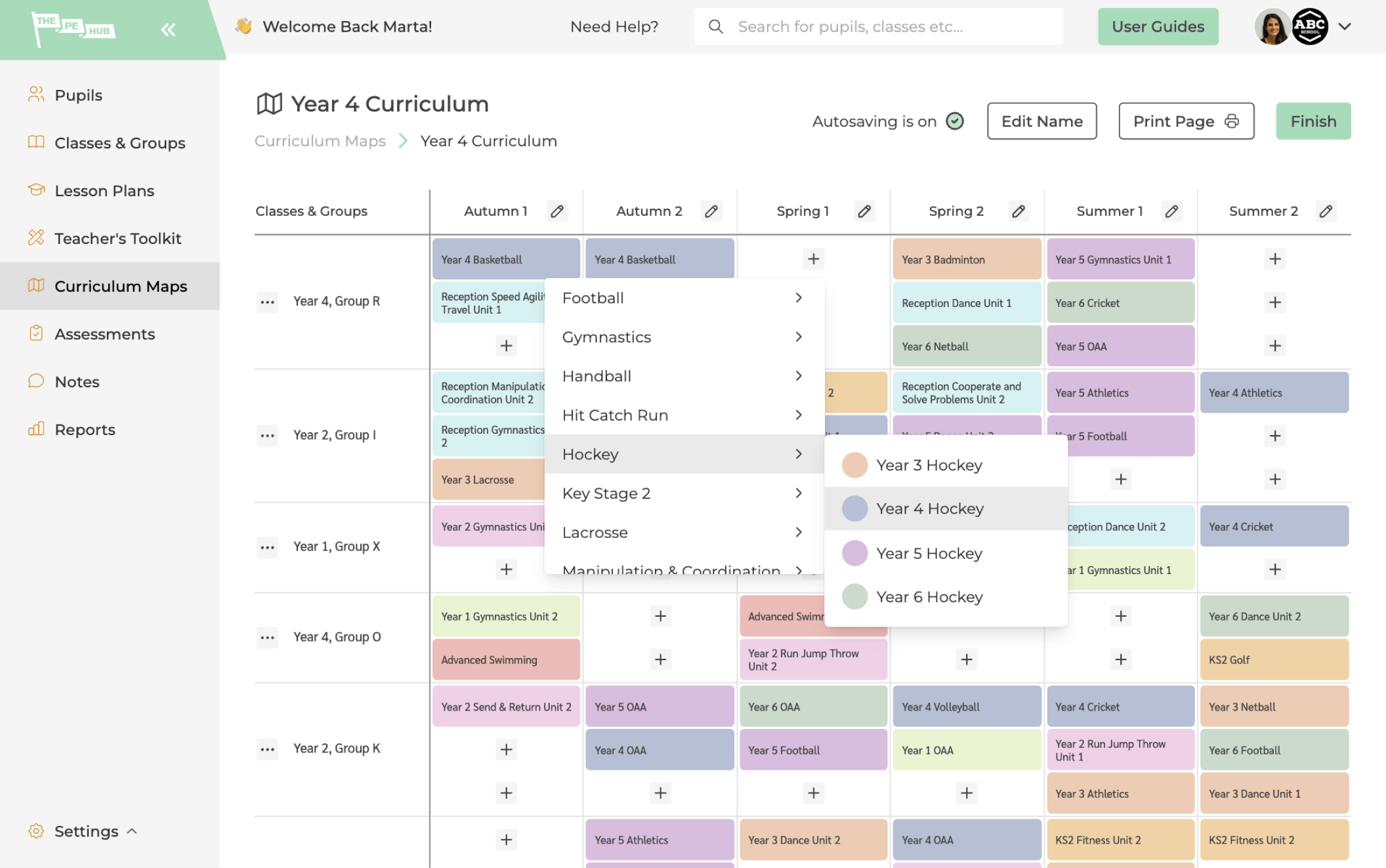Add unit below Year 4 Cricket in Summer 2
1386x868 pixels.
tap(1275, 569)
